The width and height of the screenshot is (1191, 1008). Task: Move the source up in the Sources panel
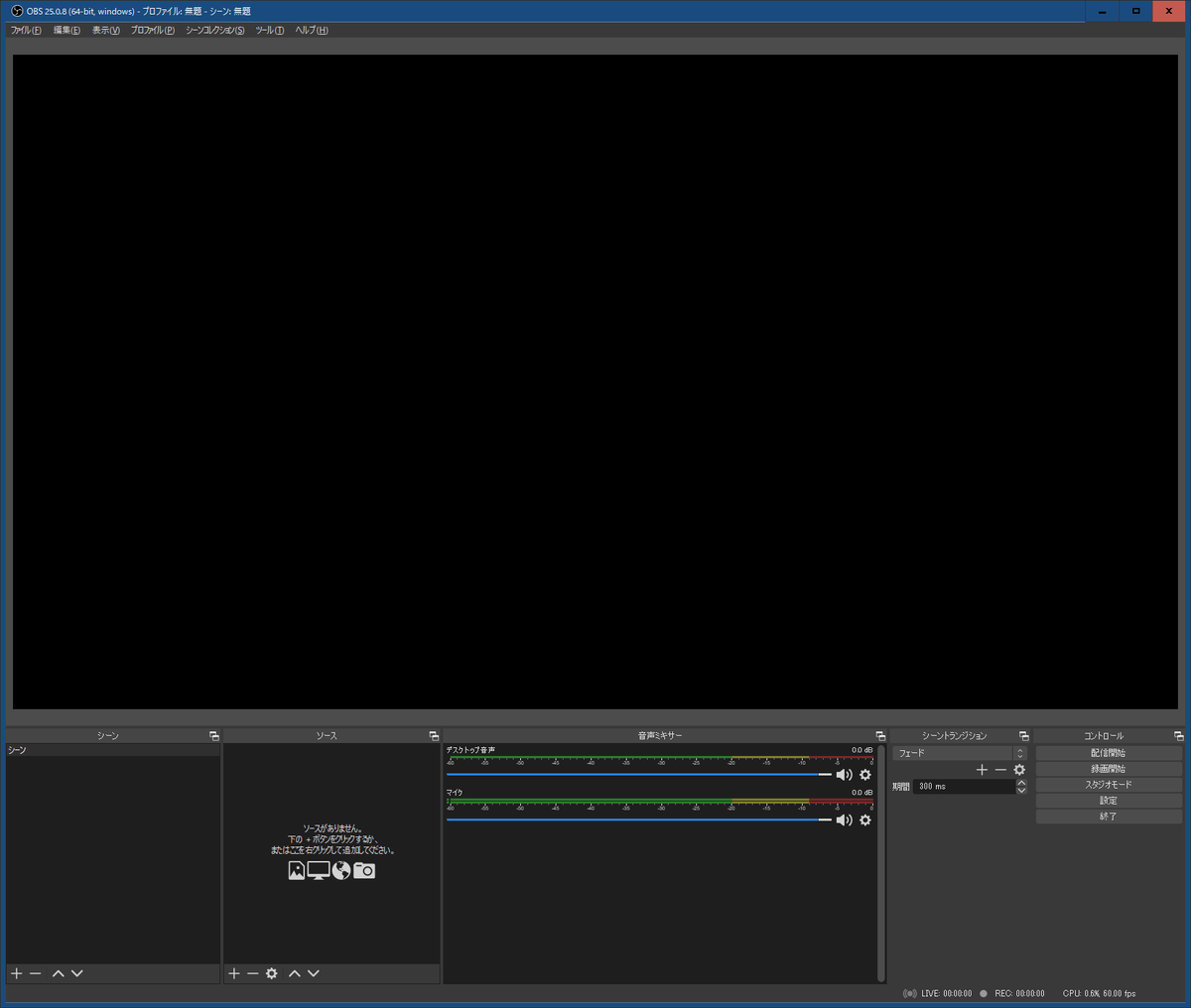294,973
